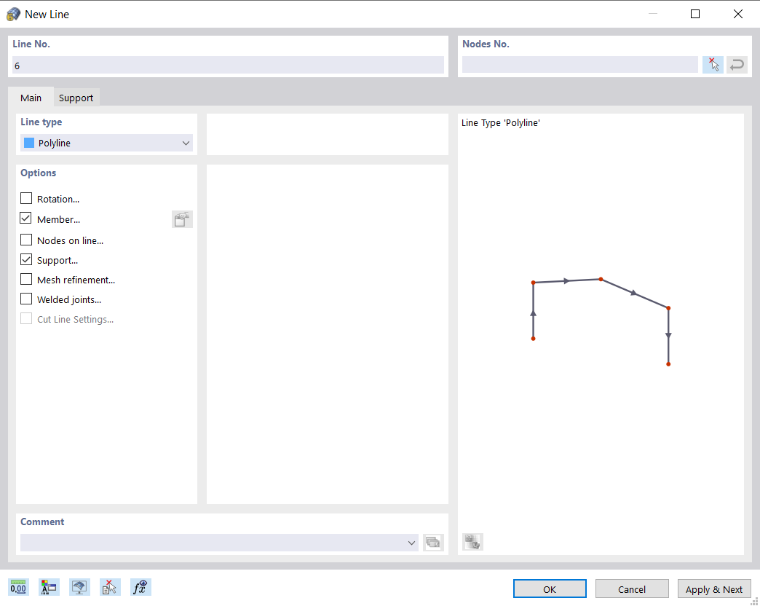Maximize the New Line dialog window
The width and height of the screenshot is (760, 606).
point(695,14)
